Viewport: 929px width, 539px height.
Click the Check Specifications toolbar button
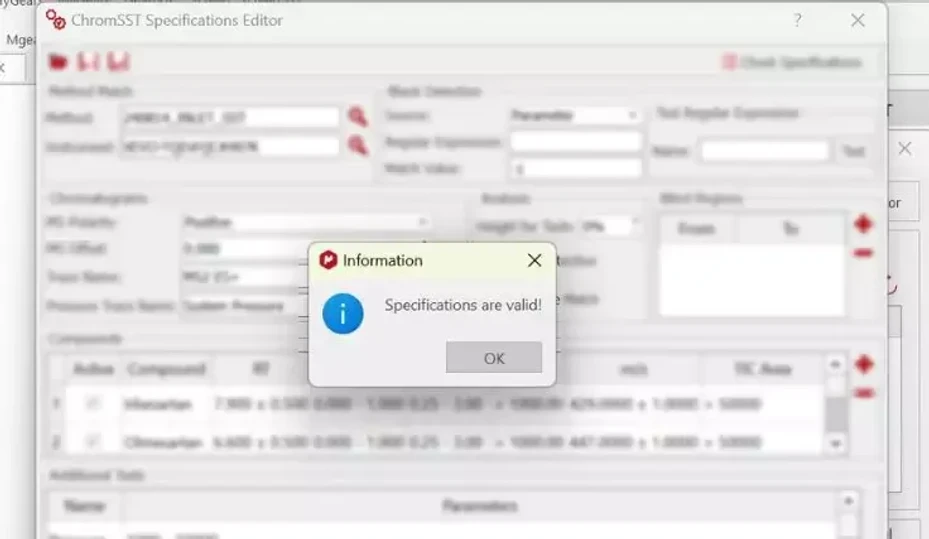pyautogui.click(x=792, y=62)
